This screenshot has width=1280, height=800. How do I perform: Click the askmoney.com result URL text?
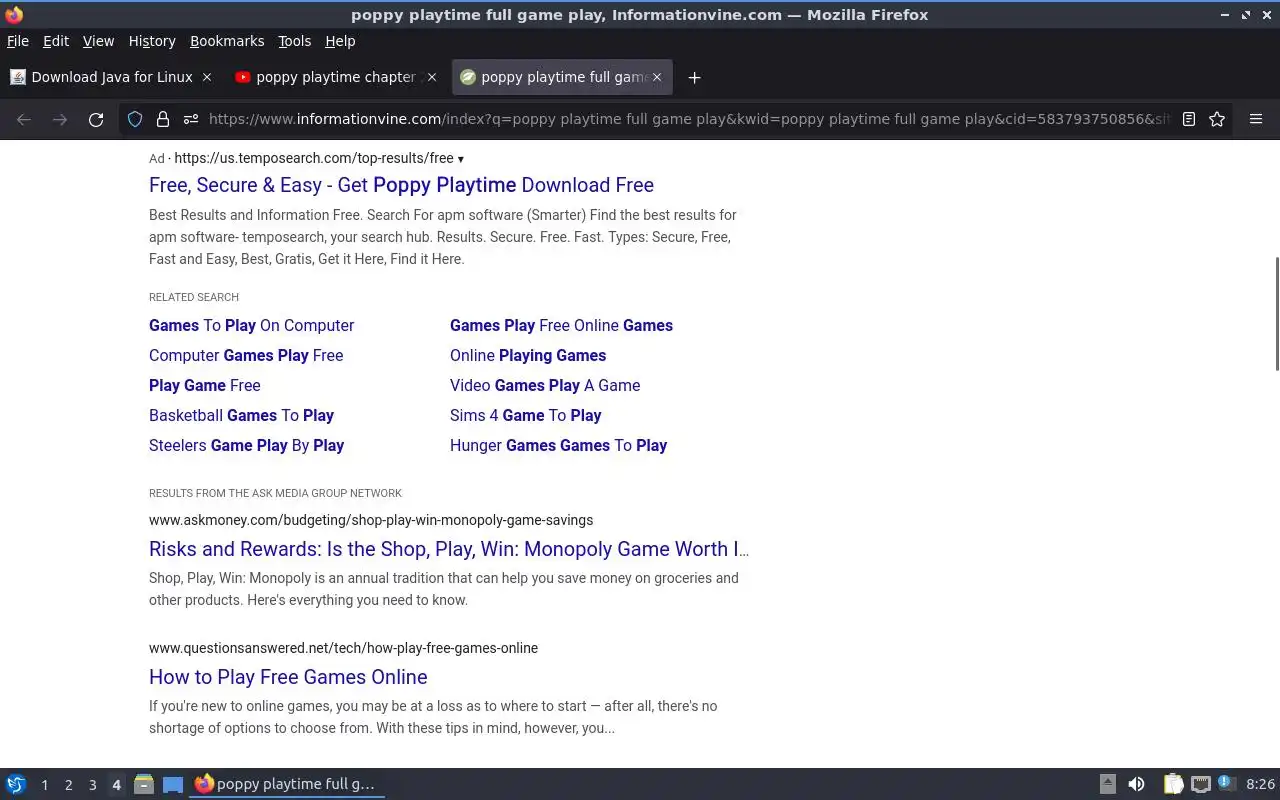coord(371,520)
